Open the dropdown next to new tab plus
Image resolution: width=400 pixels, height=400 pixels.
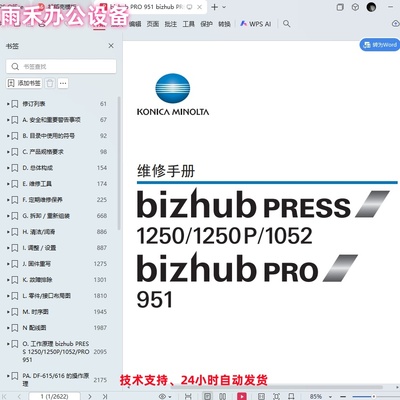pyautogui.click(x=224, y=7)
